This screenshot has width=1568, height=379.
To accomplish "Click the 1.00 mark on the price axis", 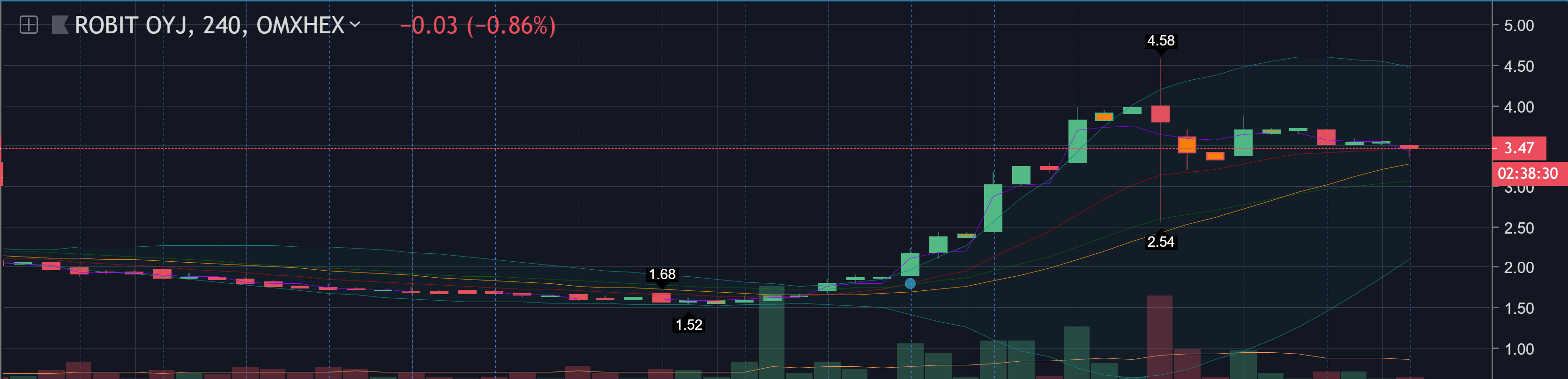I will [1518, 349].
